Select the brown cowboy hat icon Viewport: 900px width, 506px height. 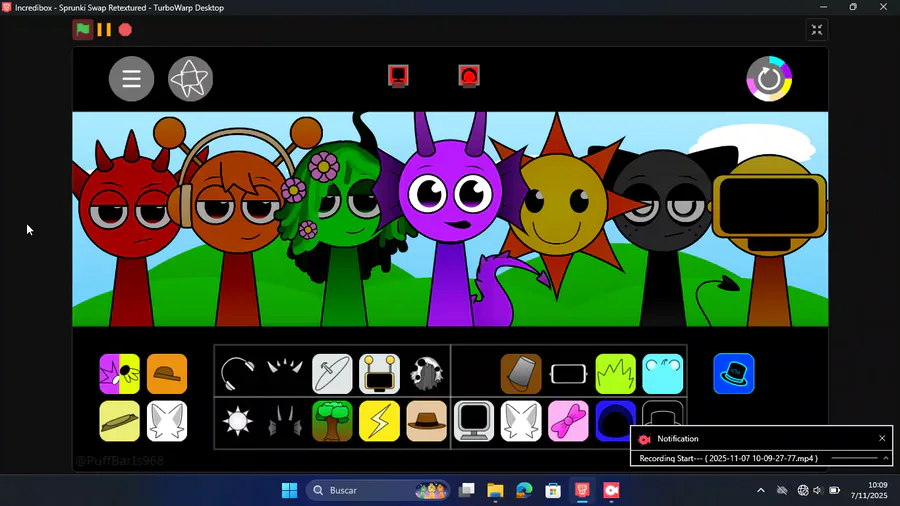tap(426, 421)
